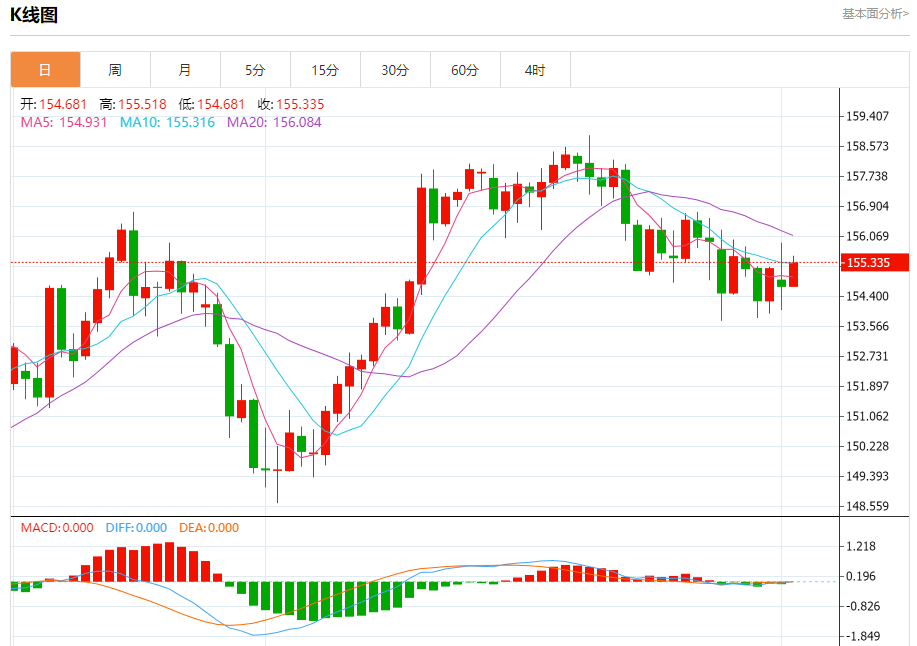The height and width of the screenshot is (646, 917).
Task: Select the 日 daily chart tab
Action: click(x=45, y=70)
